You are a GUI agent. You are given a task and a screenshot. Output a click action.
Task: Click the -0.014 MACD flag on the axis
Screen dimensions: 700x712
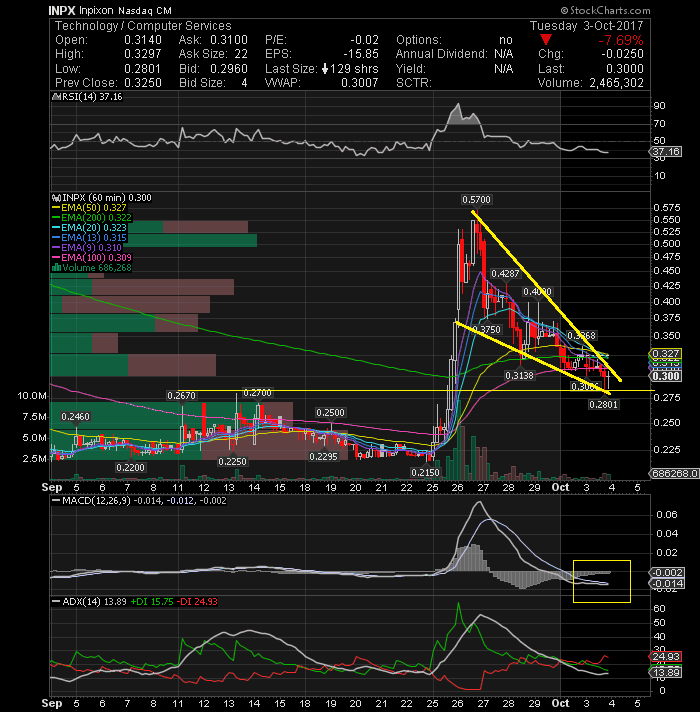coord(667,583)
